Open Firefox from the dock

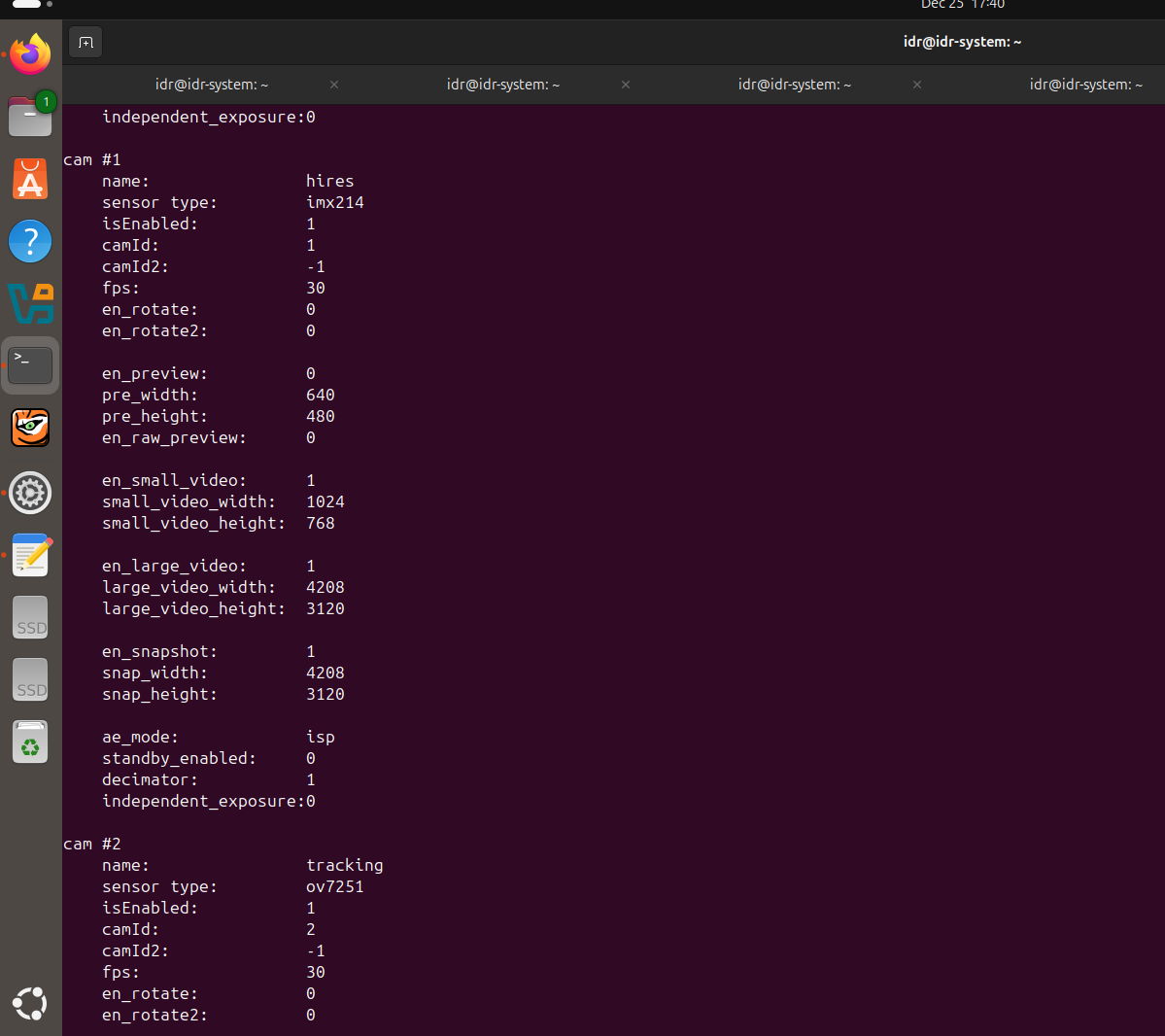point(29,54)
